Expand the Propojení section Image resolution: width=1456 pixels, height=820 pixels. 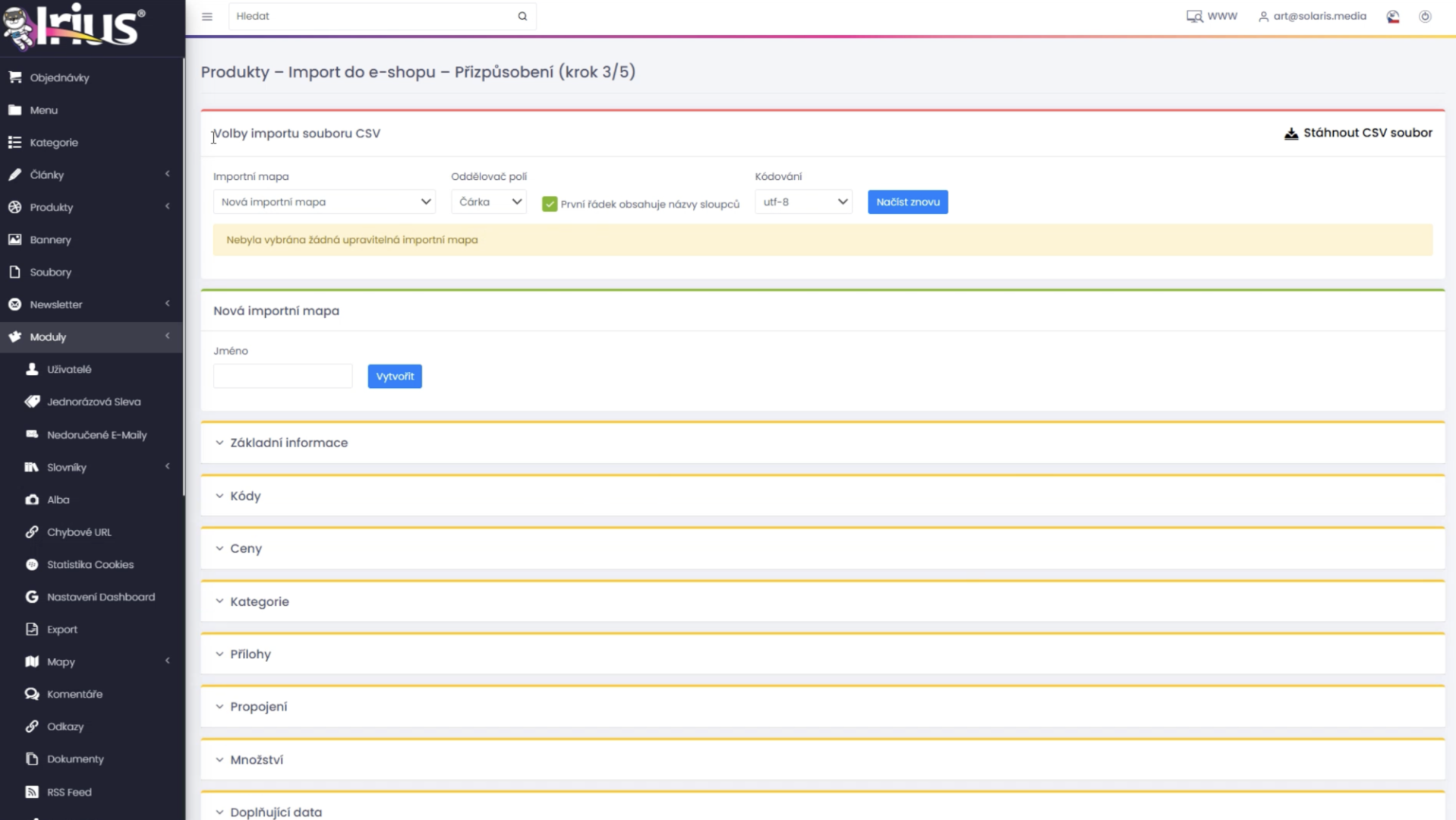tap(822, 707)
